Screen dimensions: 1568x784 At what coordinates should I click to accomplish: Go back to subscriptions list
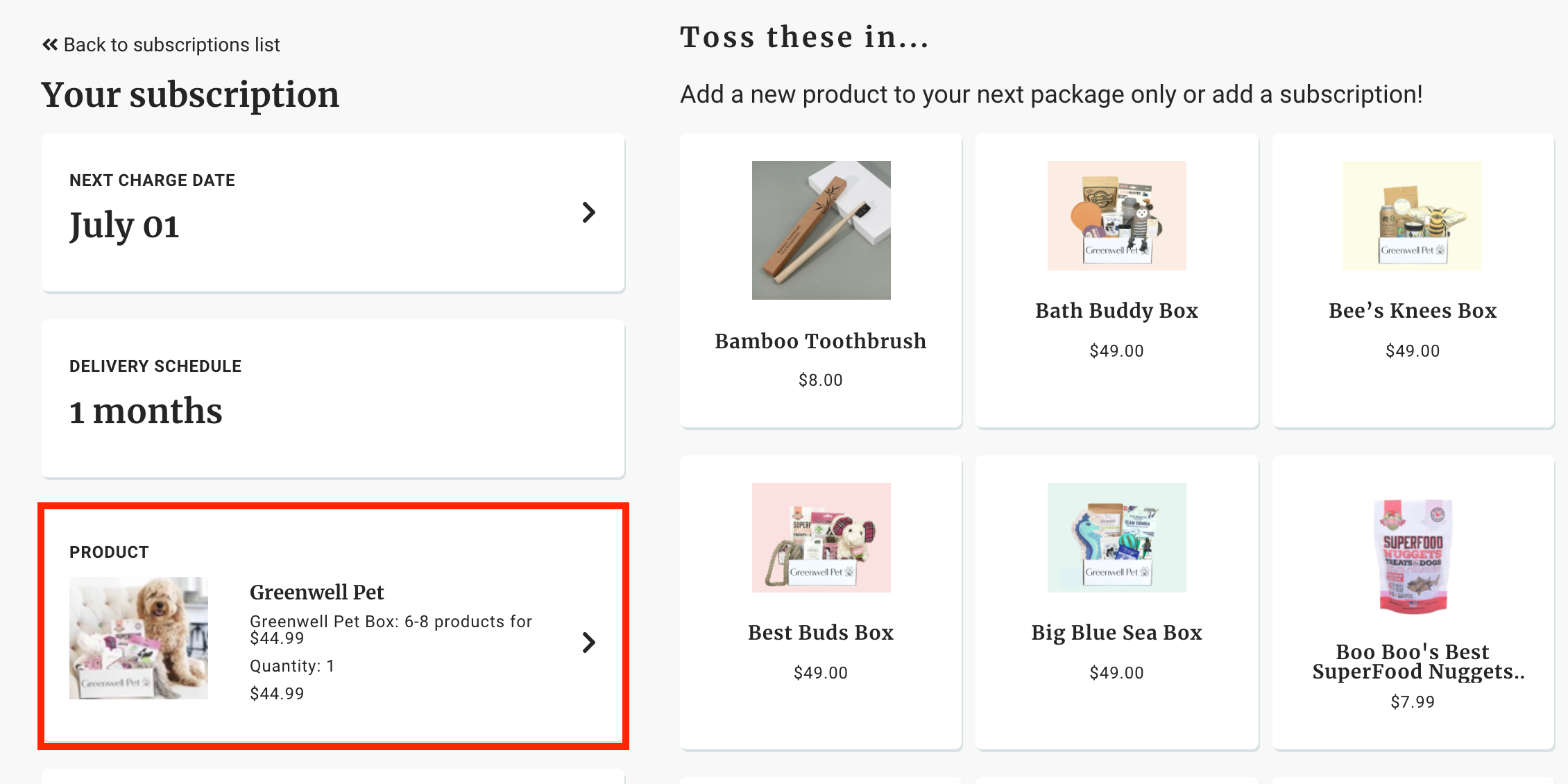pyautogui.click(x=171, y=45)
